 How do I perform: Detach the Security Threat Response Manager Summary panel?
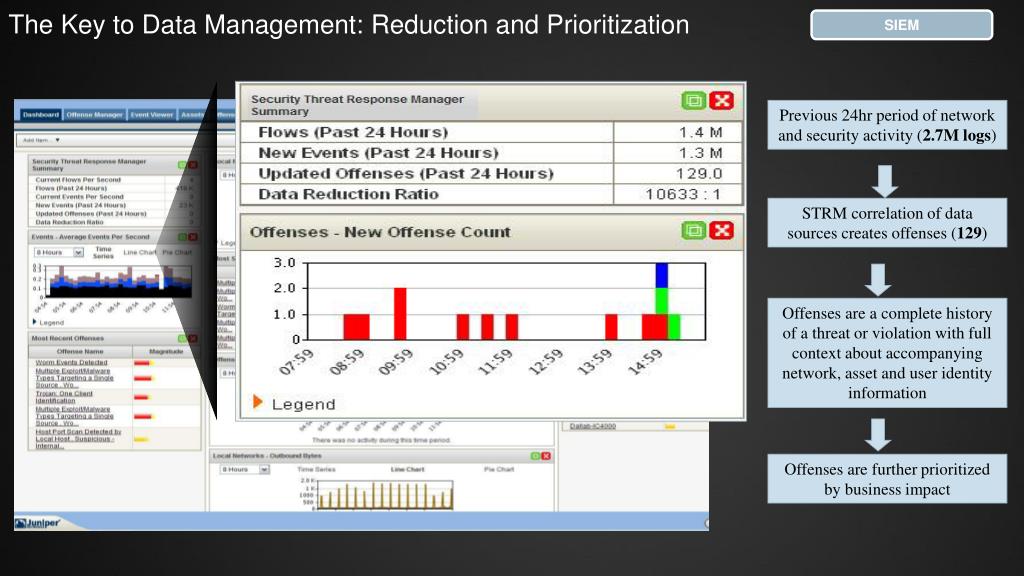[x=694, y=101]
